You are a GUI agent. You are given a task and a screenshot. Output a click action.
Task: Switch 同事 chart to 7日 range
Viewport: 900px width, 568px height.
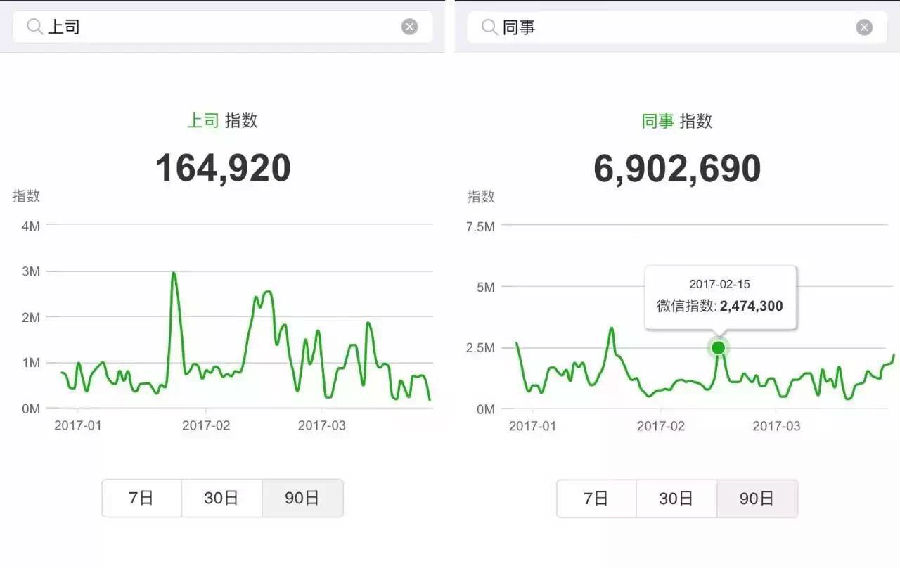(x=596, y=498)
